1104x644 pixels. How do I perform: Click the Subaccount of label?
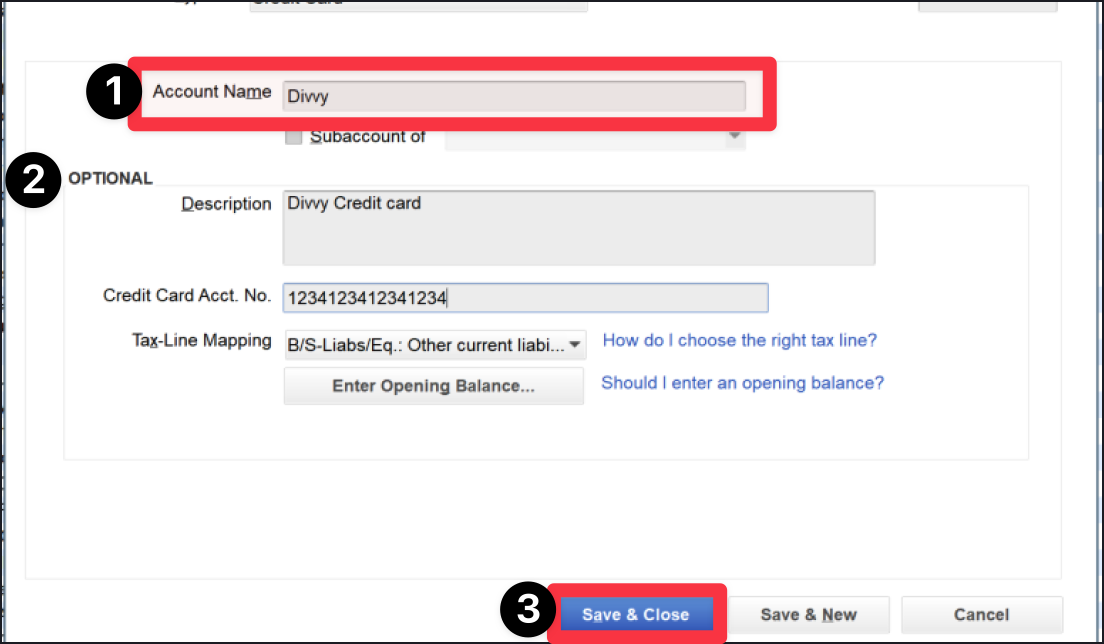coord(368,137)
